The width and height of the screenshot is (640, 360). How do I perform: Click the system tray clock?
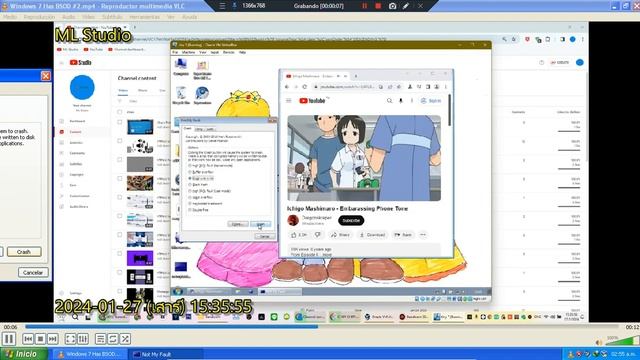[625, 354]
